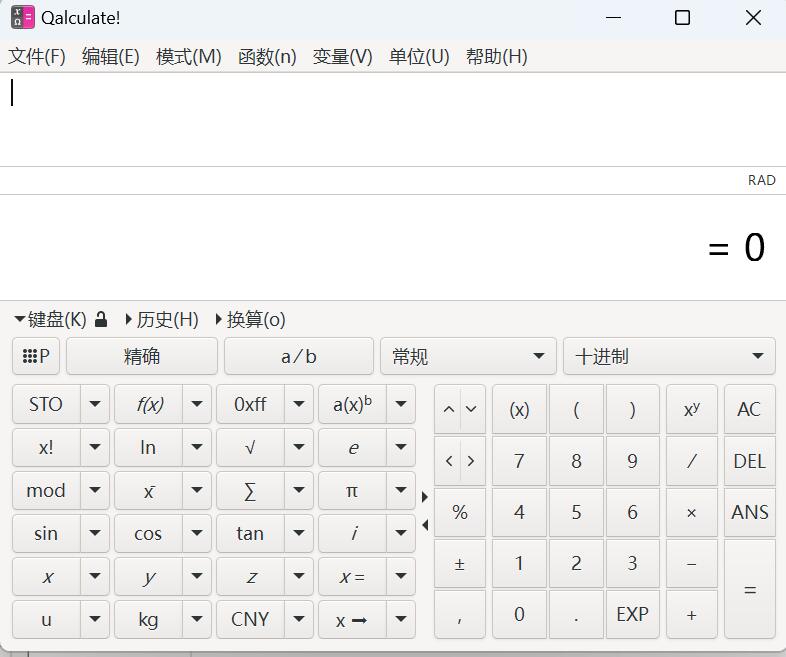Click the CNY currency button
Screen dimensions: 786x657
251,619
